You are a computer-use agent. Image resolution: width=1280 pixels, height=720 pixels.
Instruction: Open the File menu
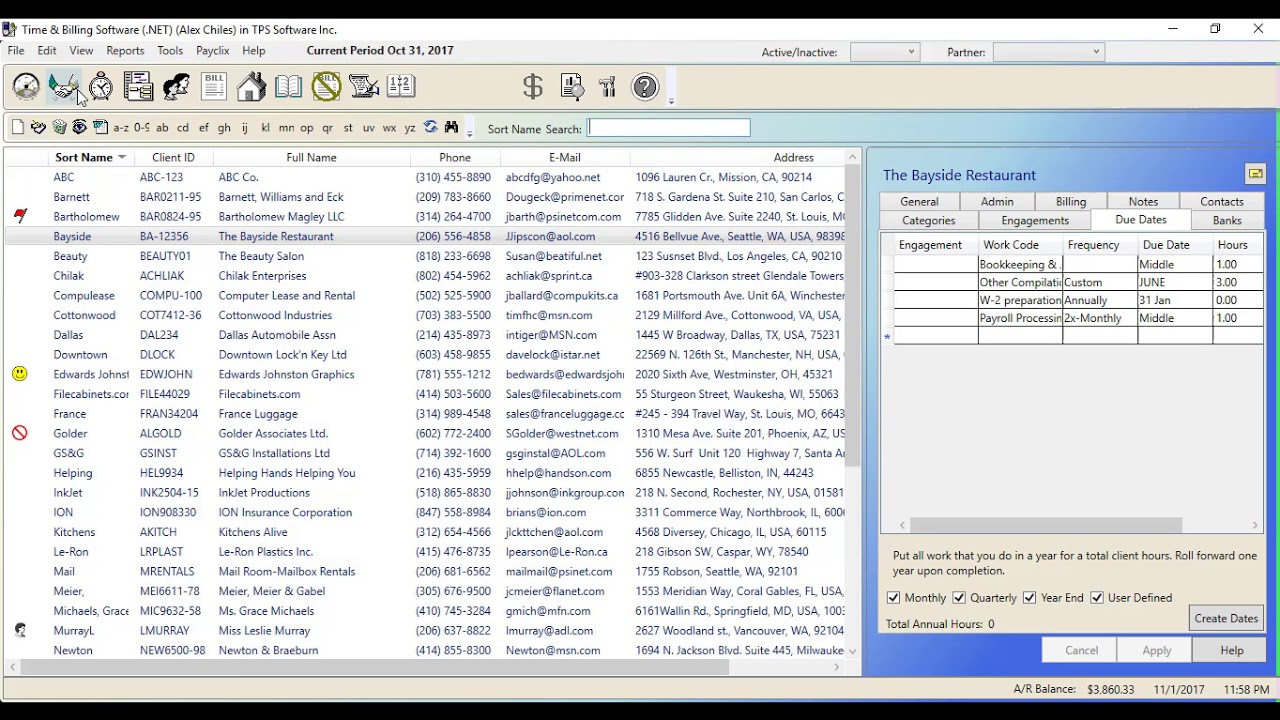click(16, 51)
